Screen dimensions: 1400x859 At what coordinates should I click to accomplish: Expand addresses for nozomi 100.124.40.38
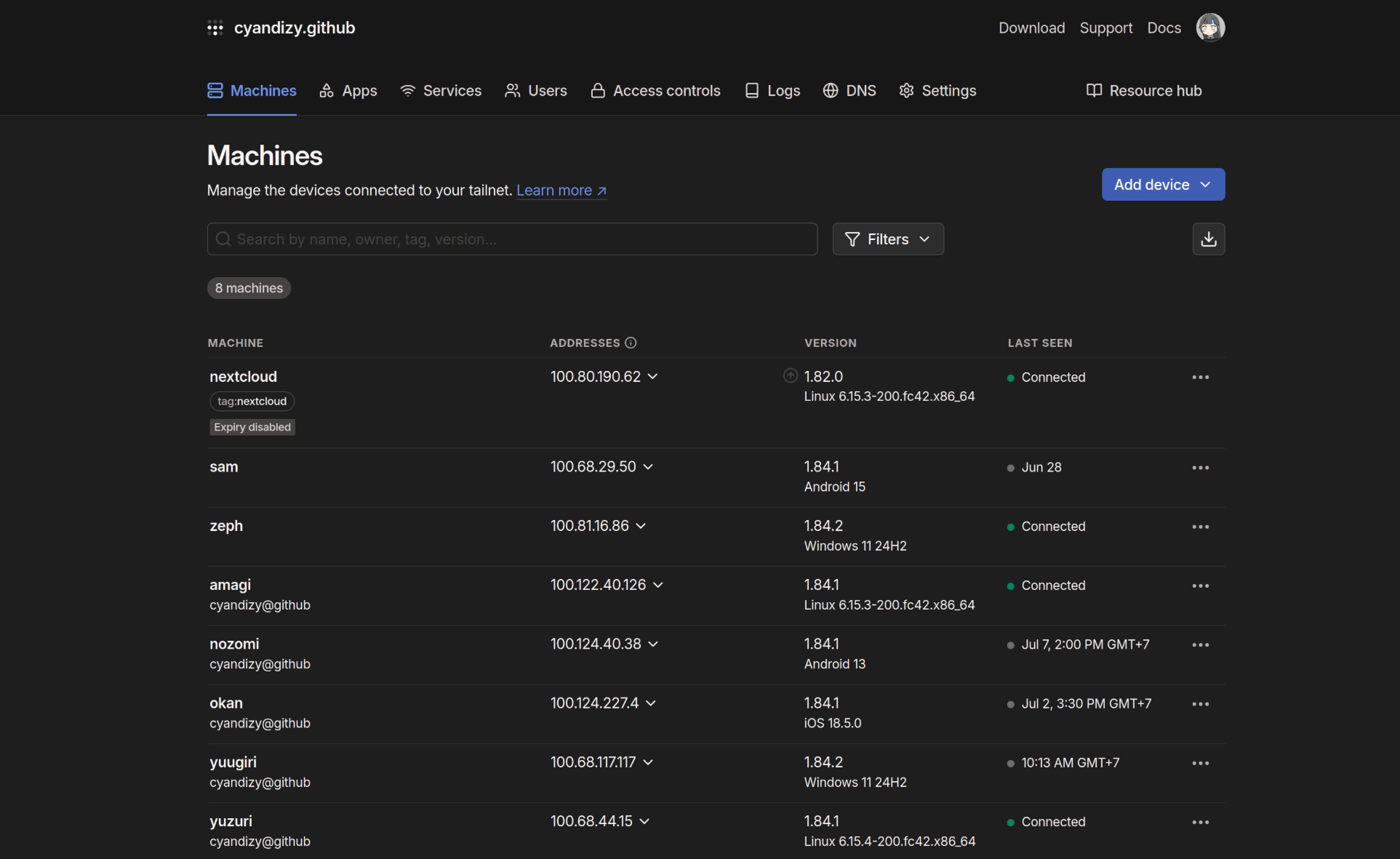653,644
